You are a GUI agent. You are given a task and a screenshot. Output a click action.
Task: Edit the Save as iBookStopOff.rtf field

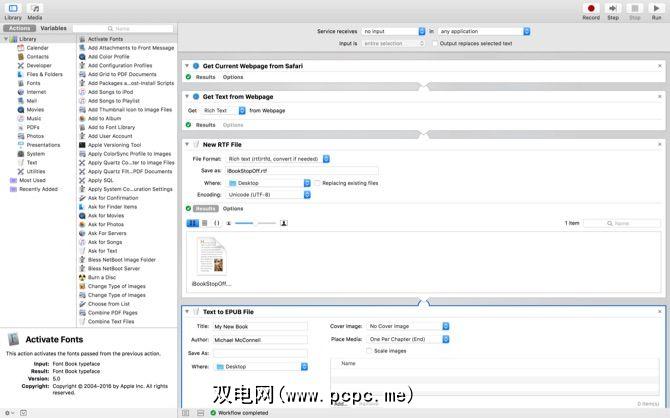click(301, 171)
